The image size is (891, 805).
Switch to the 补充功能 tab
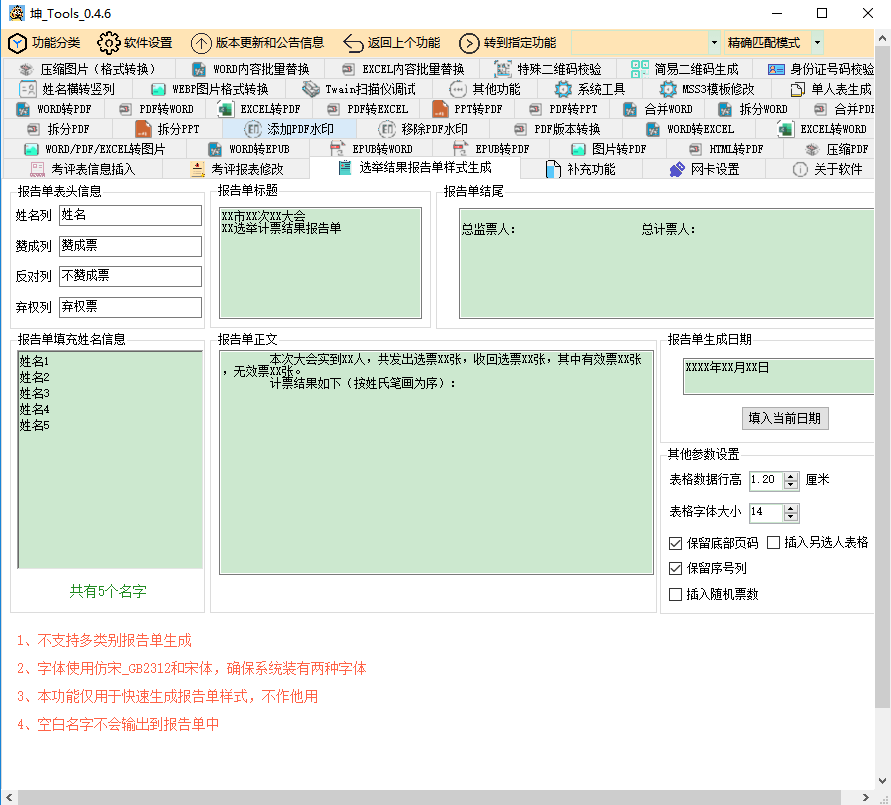pos(587,169)
